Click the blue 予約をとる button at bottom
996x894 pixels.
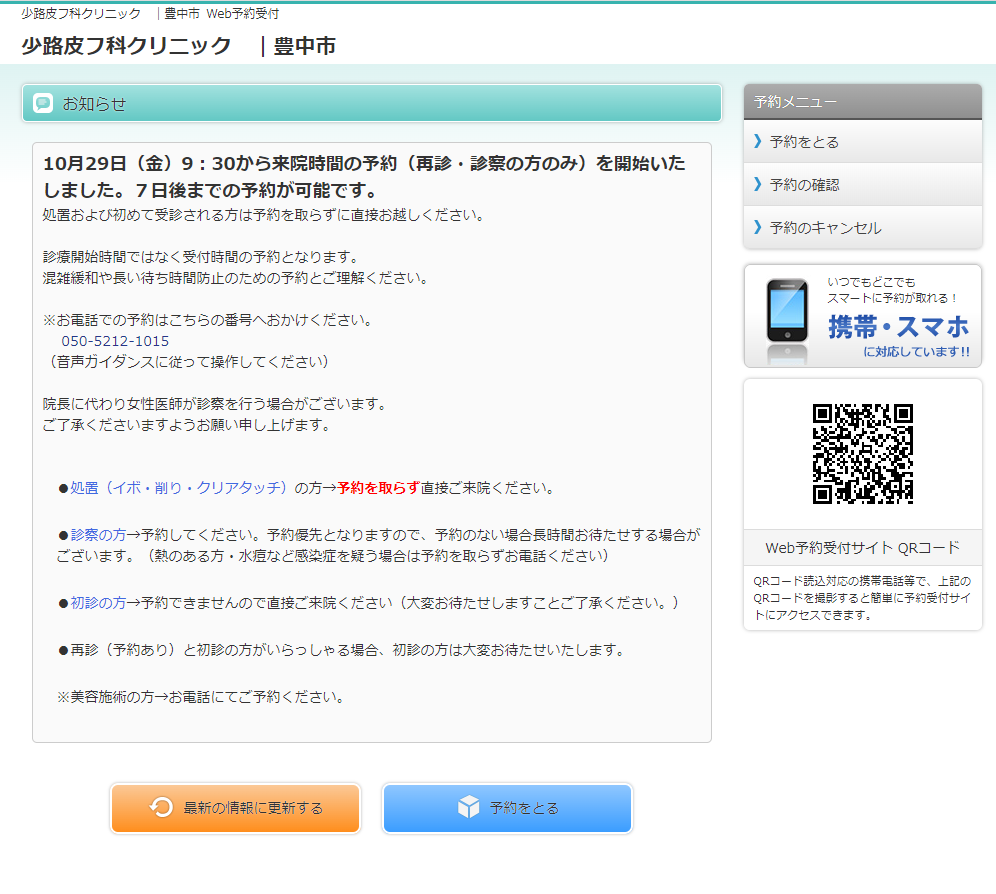click(508, 808)
